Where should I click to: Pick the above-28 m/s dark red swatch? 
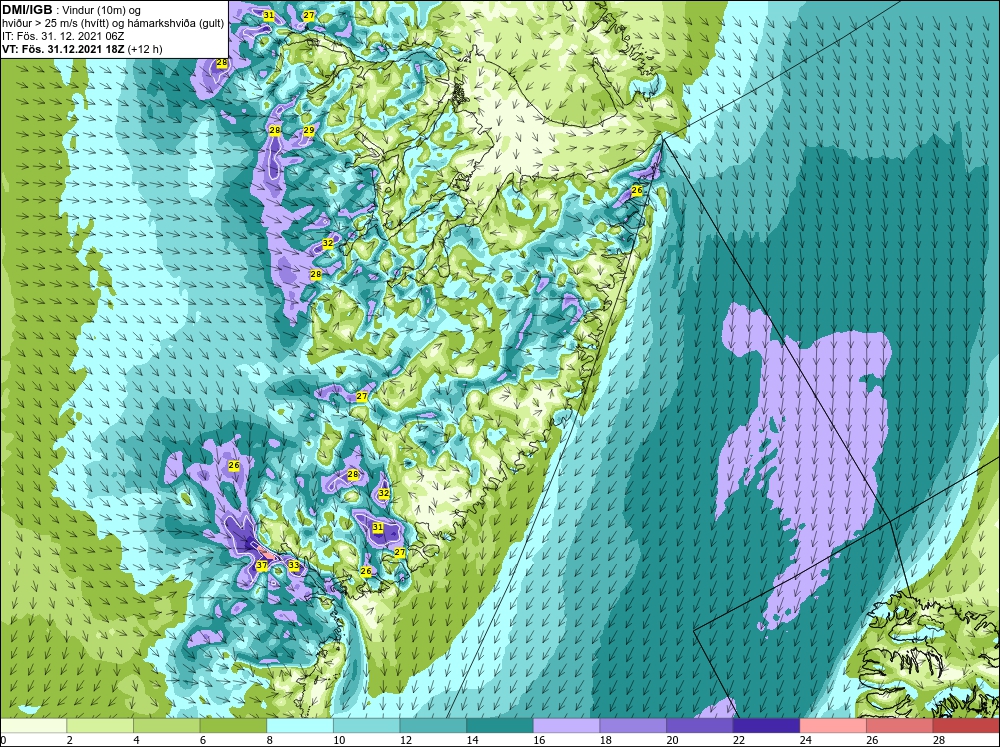pyautogui.click(x=966, y=725)
